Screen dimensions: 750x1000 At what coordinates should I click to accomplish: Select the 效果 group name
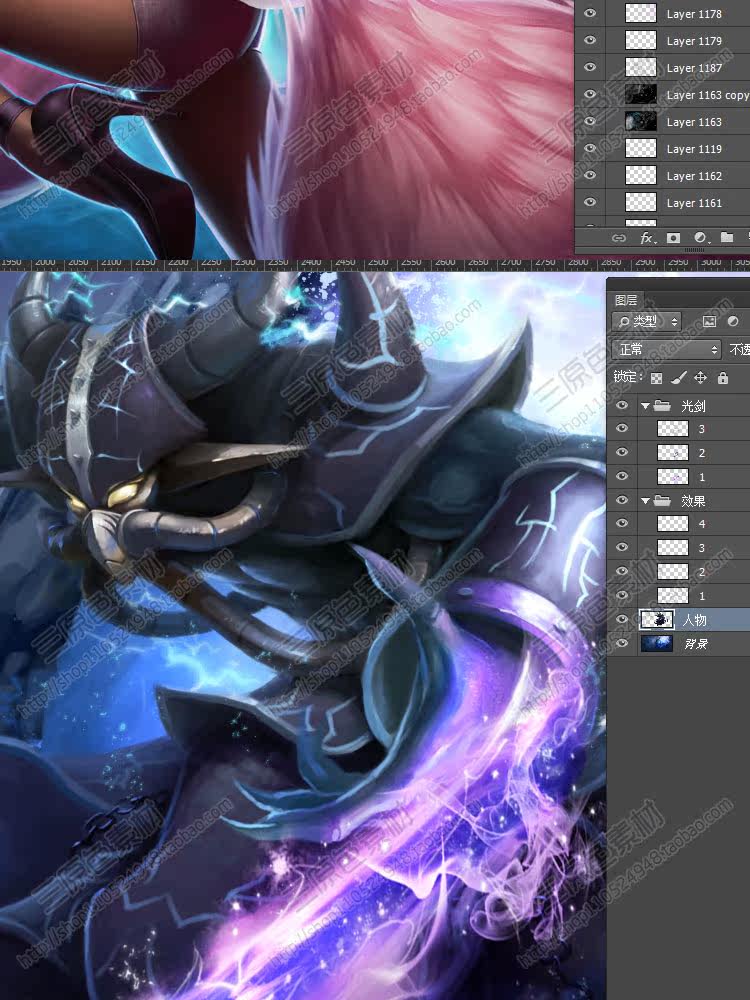693,501
